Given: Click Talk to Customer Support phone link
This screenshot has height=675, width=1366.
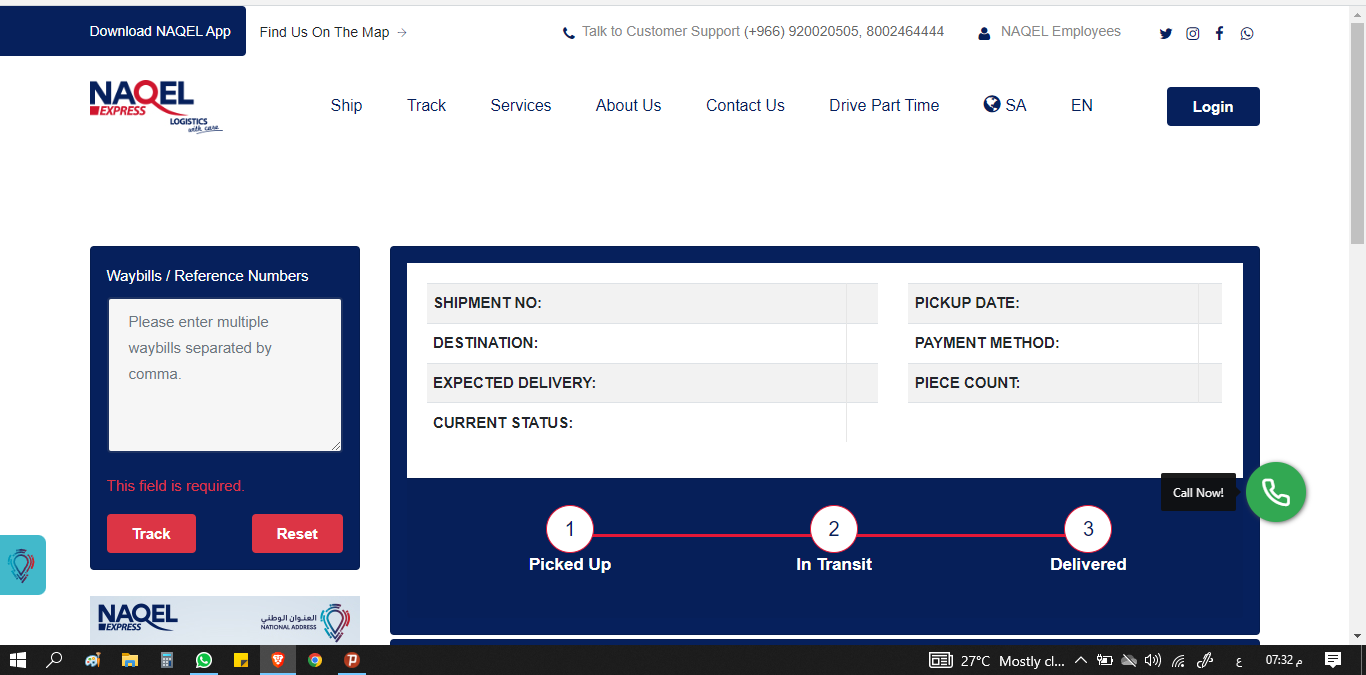Looking at the screenshot, I should click(x=753, y=32).
